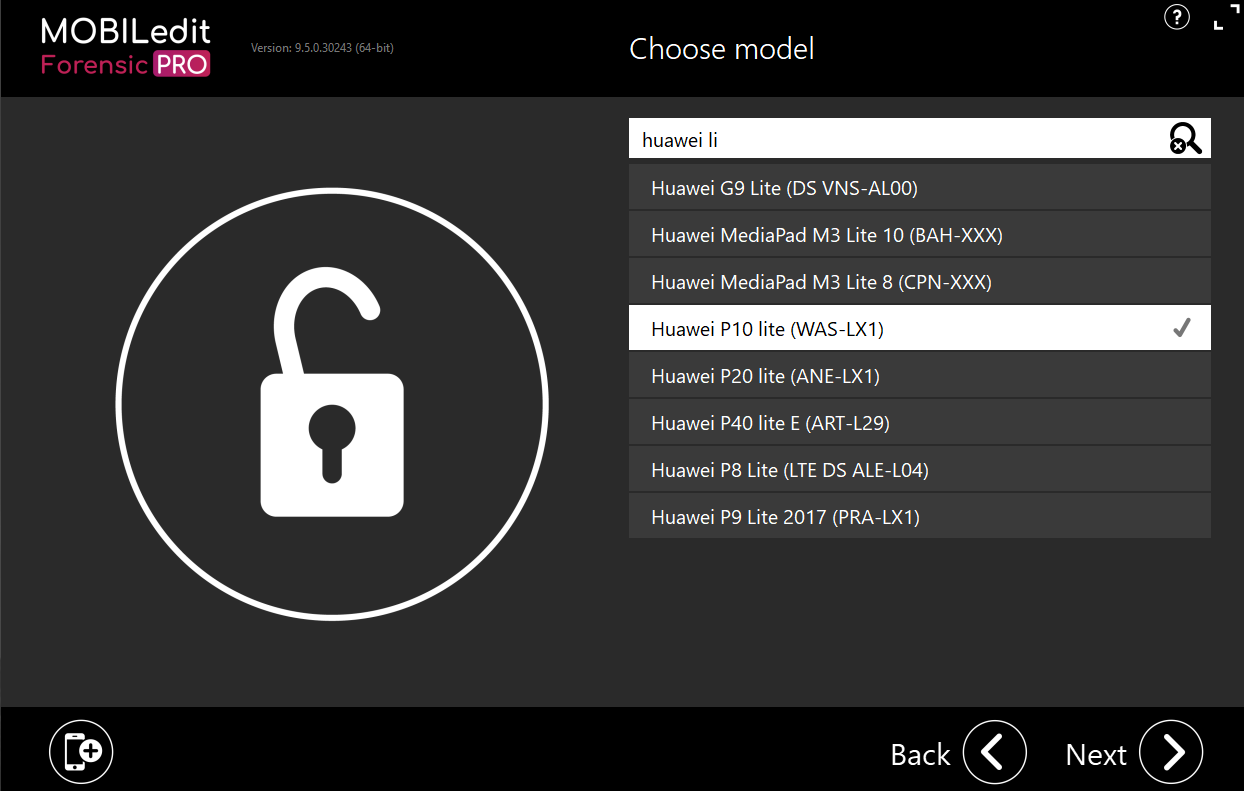Click the large unlocked padlock graphic
The image size is (1244, 791).
click(x=332, y=403)
